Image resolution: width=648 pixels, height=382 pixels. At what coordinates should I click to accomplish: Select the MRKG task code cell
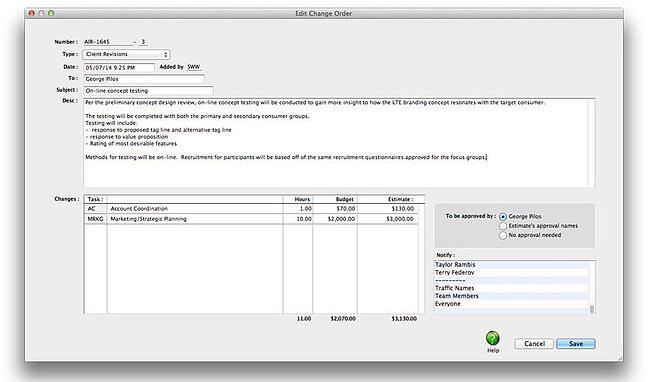point(95,219)
